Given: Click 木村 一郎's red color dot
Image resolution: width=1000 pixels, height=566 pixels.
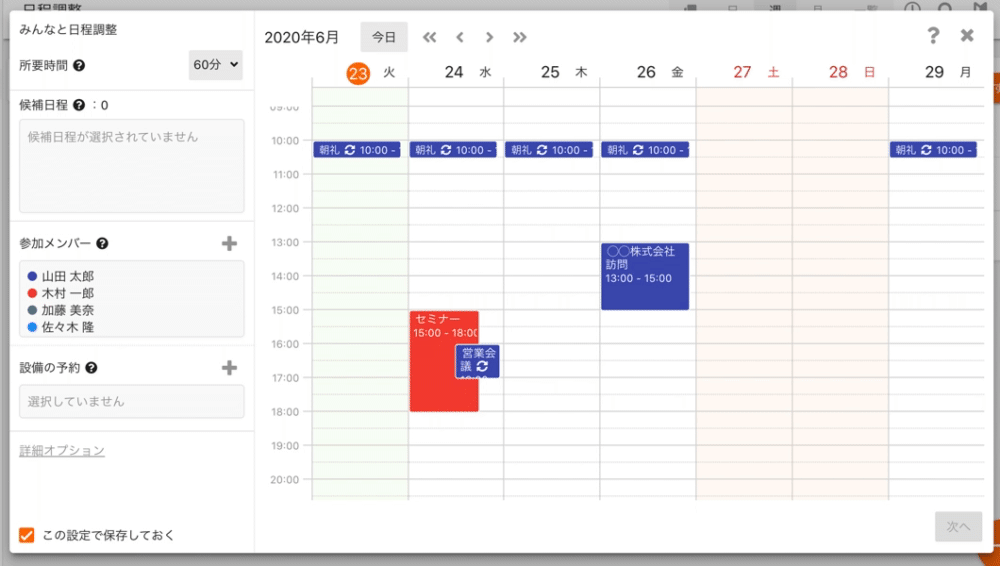Looking at the screenshot, I should tap(32, 294).
